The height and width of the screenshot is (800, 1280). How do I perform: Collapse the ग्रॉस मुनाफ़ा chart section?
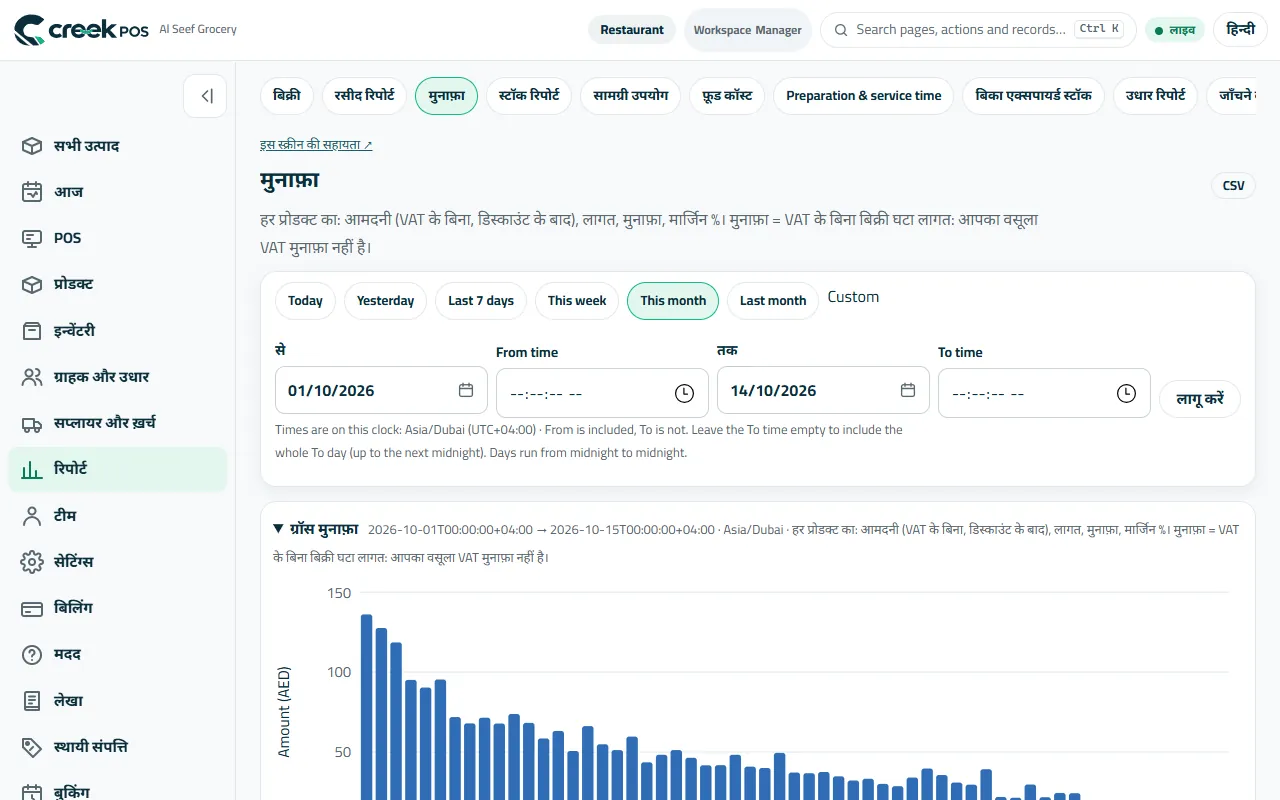click(x=279, y=529)
